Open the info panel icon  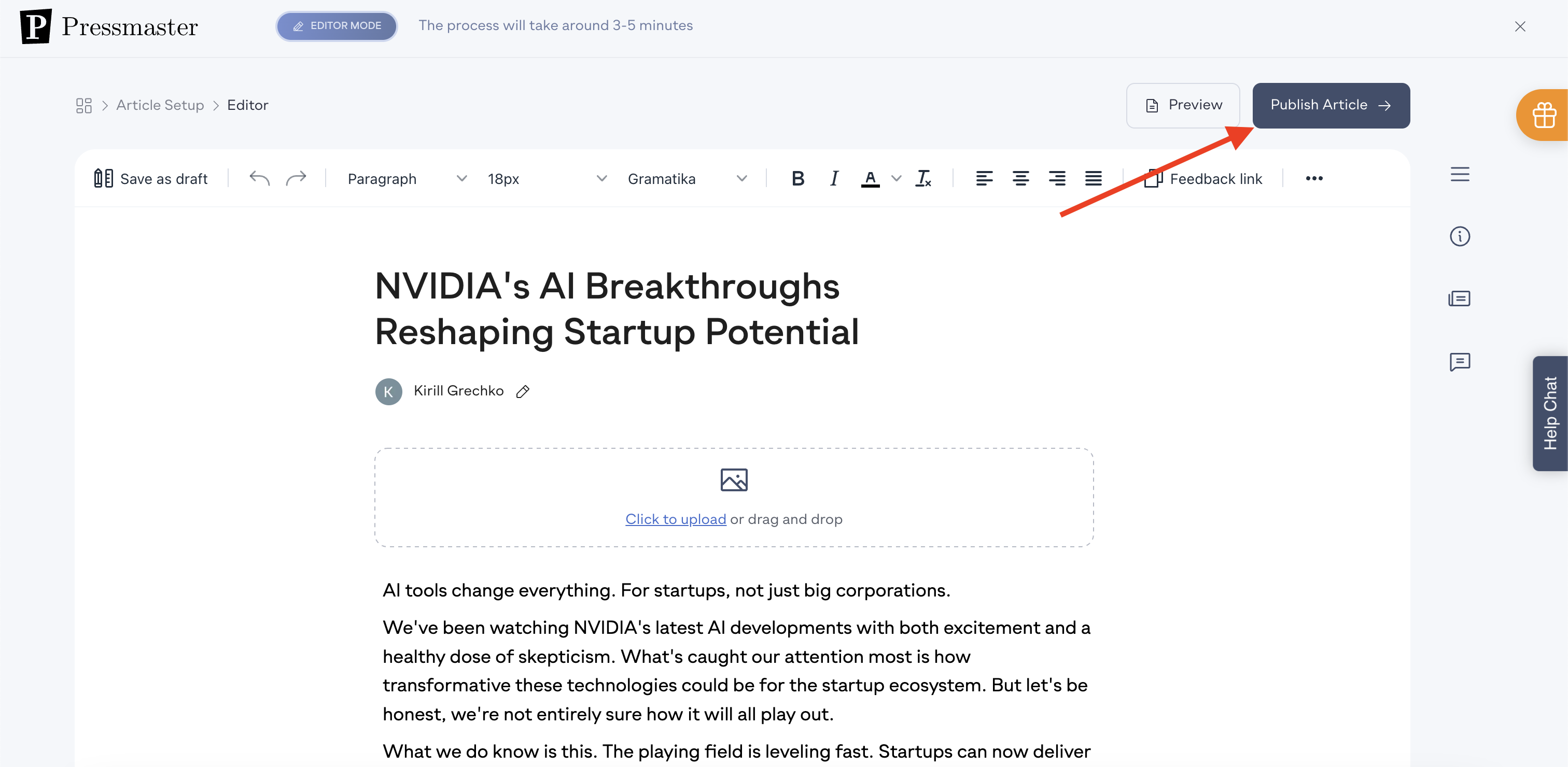coord(1460,236)
